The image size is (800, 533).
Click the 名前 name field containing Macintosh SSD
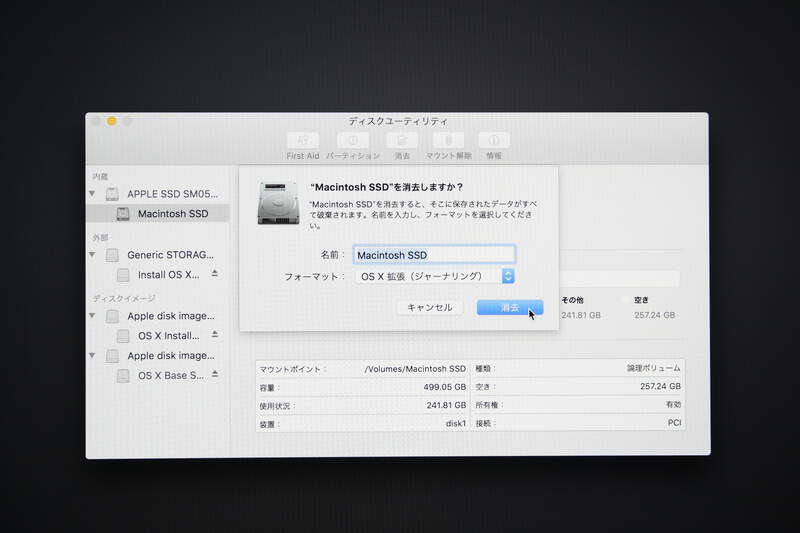coord(434,255)
